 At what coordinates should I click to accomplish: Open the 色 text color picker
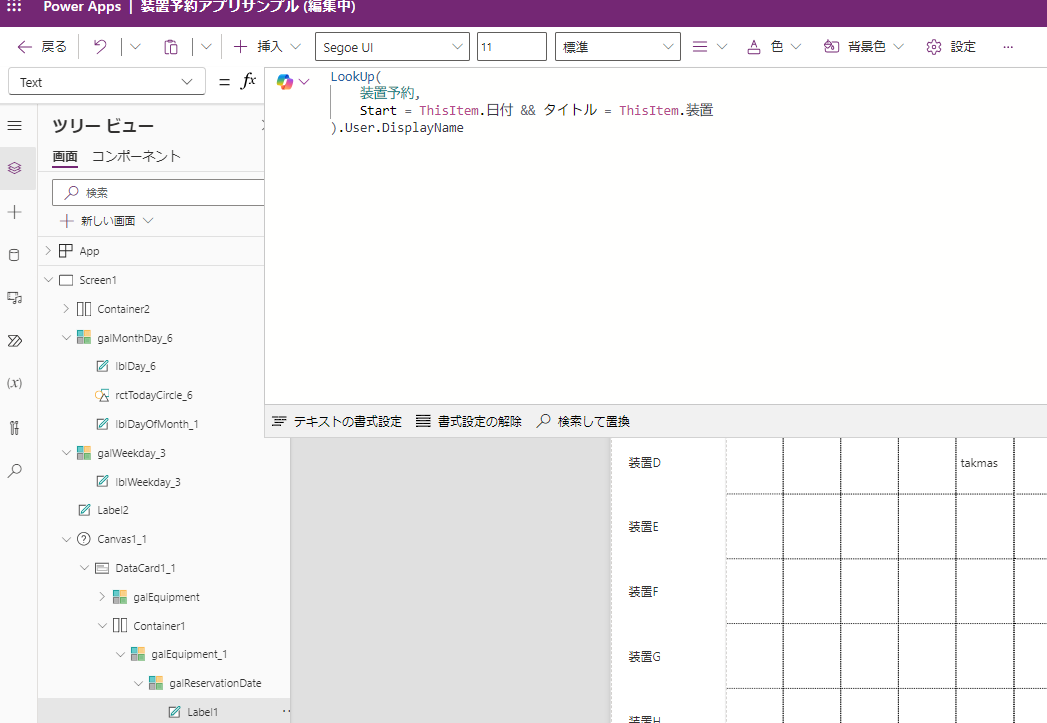point(774,47)
